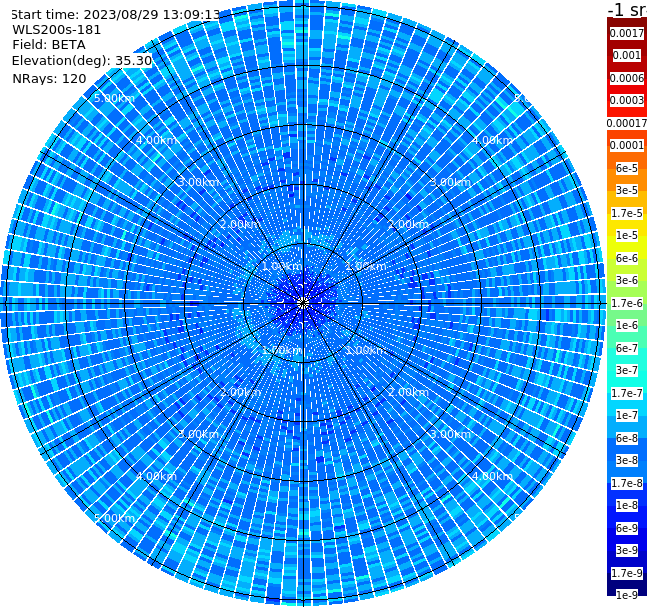Screen dimensions: 647x607
Task: Select the 4.00km label in the lower-left quadrant
Action: point(156,476)
